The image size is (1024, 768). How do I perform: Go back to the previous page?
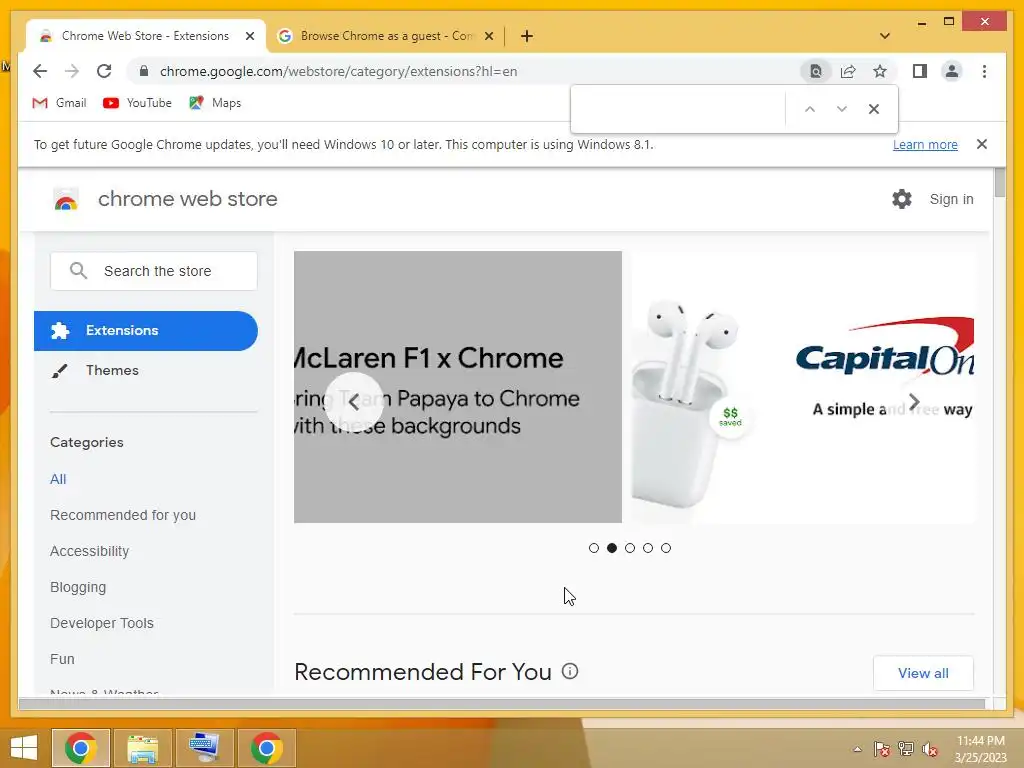[x=40, y=71]
